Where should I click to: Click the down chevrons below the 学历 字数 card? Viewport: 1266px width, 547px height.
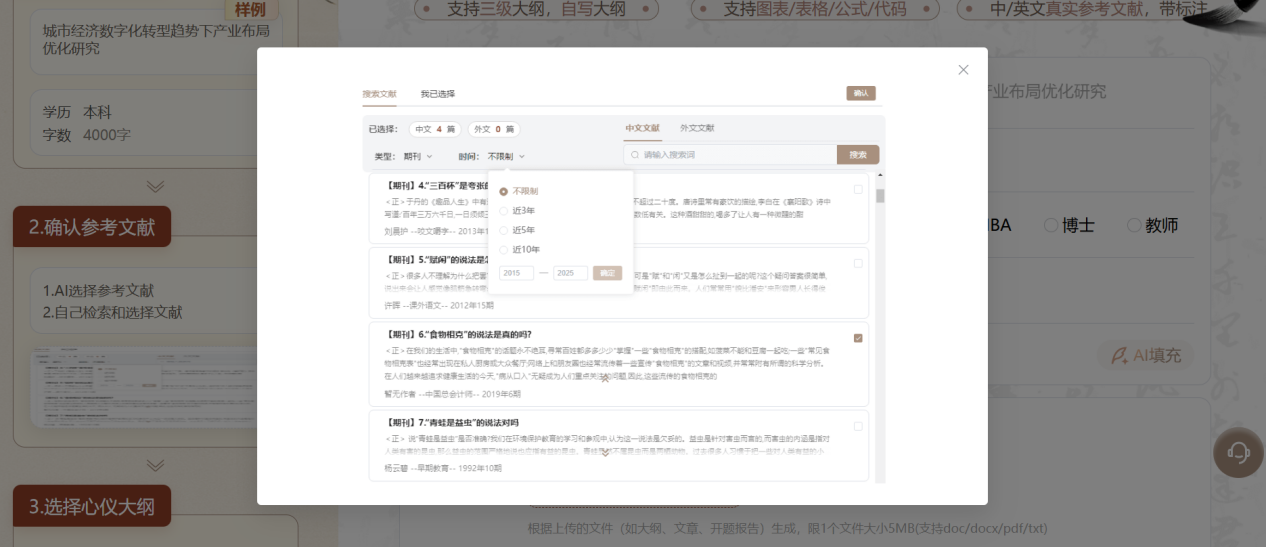[x=155, y=186]
